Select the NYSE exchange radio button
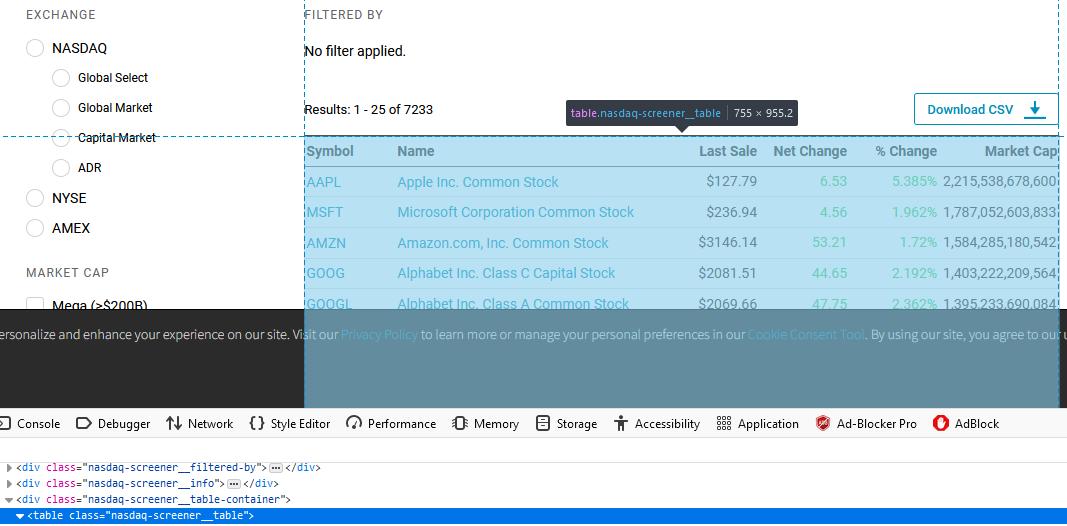The height and width of the screenshot is (526, 1067). pyautogui.click(x=35, y=198)
